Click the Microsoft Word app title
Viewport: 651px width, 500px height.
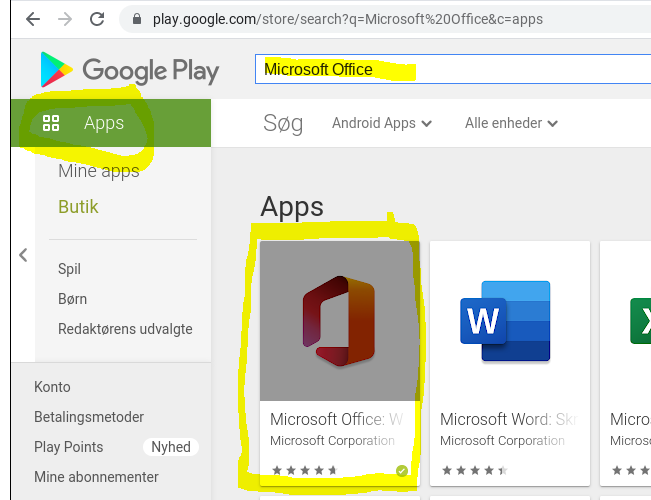pyautogui.click(x=509, y=419)
